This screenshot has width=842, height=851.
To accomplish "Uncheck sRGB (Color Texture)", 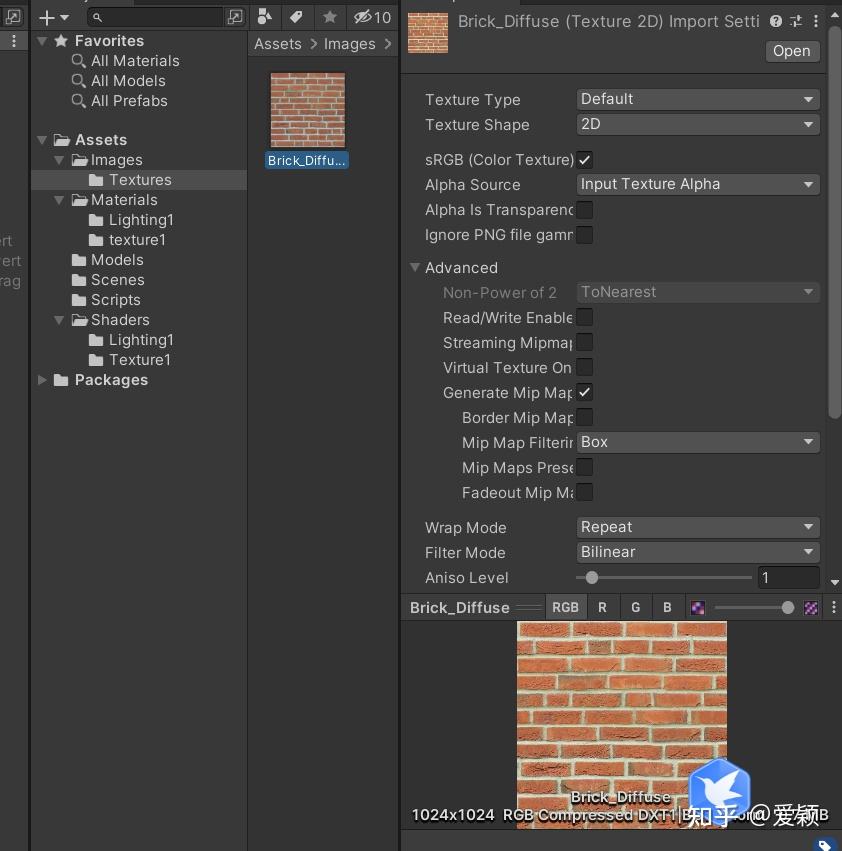I will (585, 159).
